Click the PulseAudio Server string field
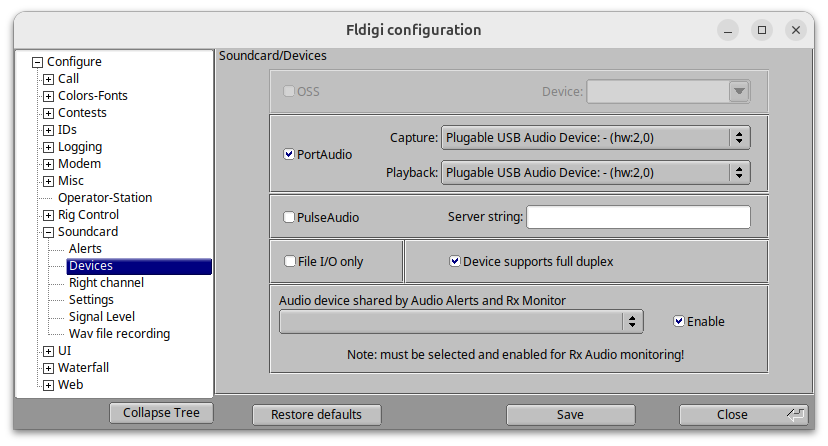This screenshot has height=446, width=828. (638, 217)
